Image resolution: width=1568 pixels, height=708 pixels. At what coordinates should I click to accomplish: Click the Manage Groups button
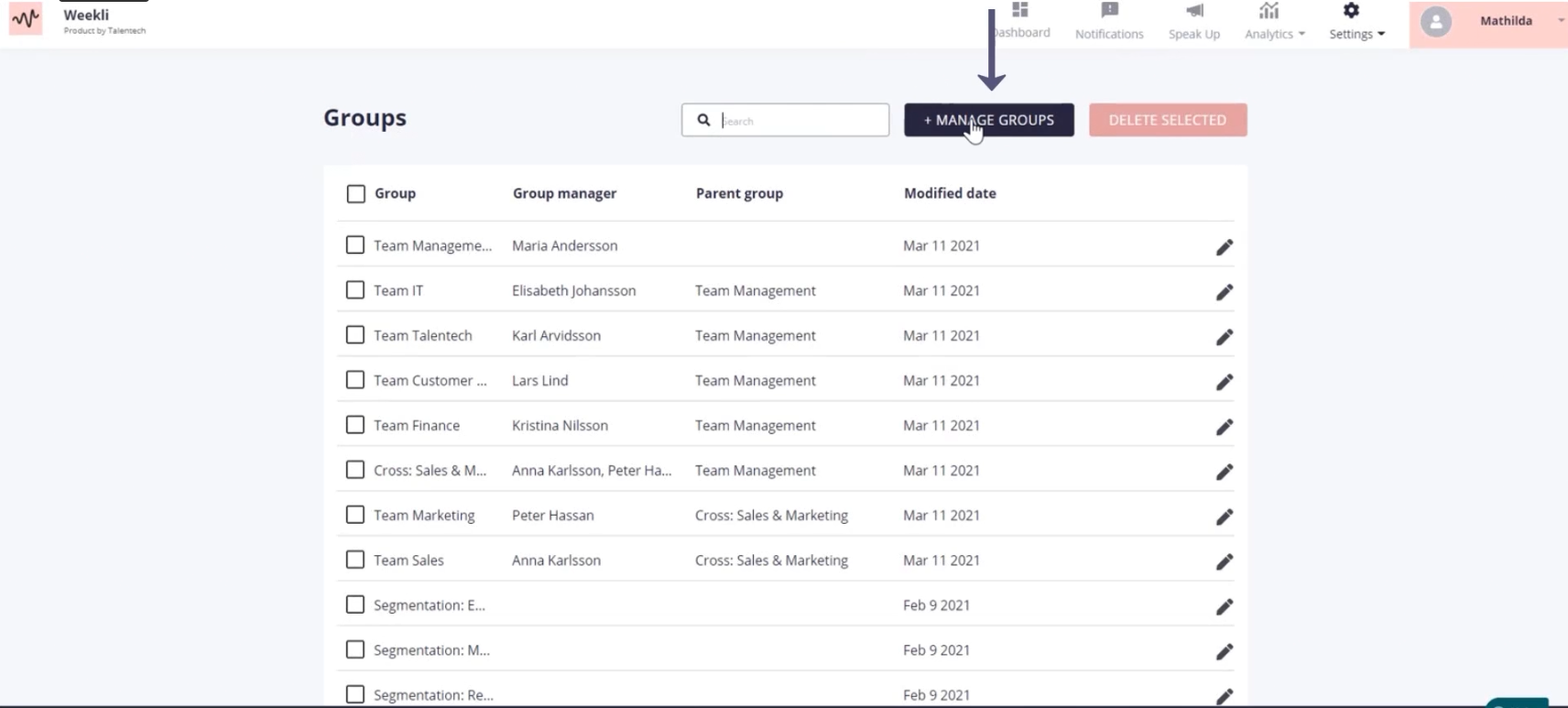989,120
